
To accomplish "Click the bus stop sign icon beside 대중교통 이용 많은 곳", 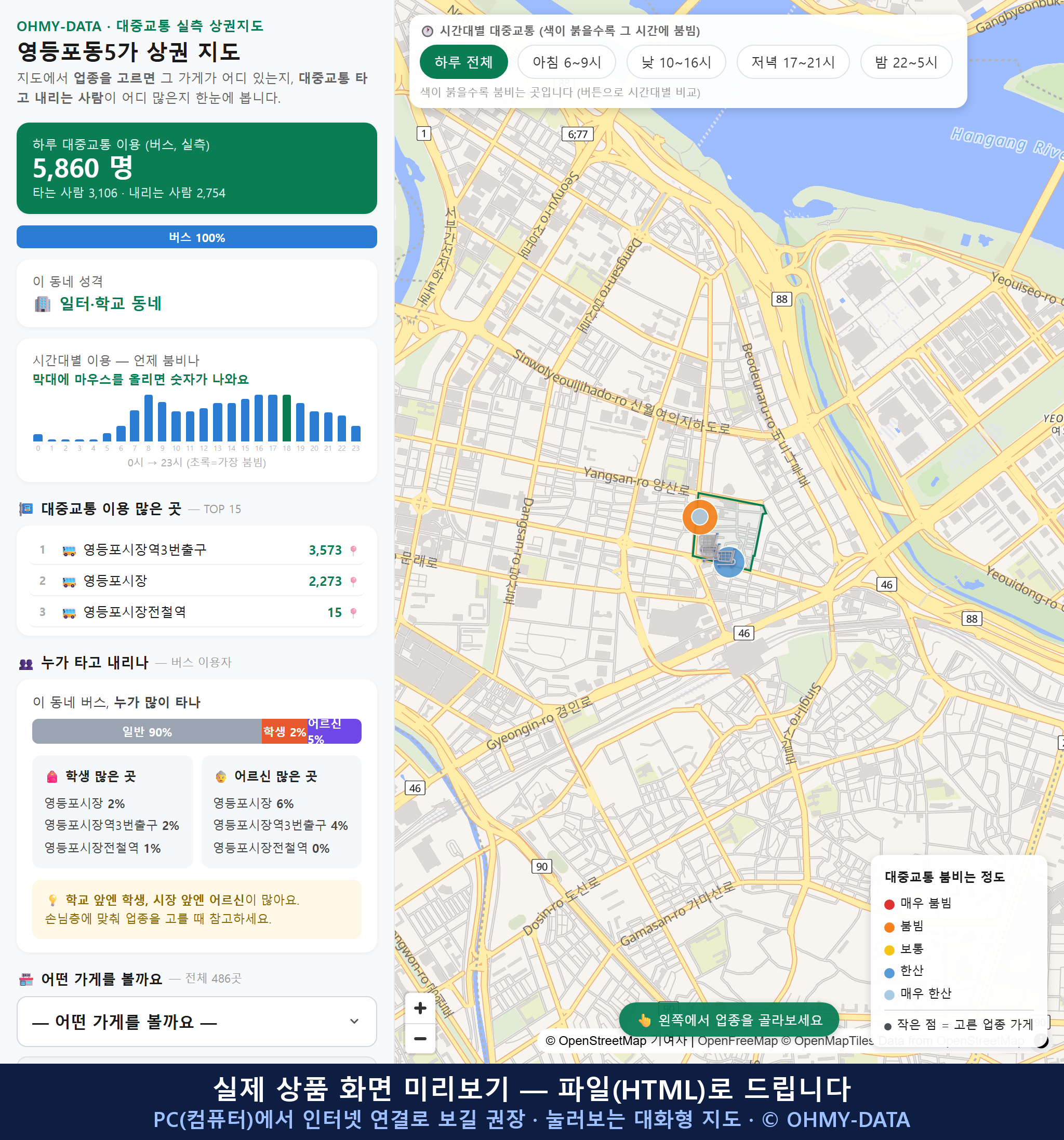I will (x=26, y=508).
